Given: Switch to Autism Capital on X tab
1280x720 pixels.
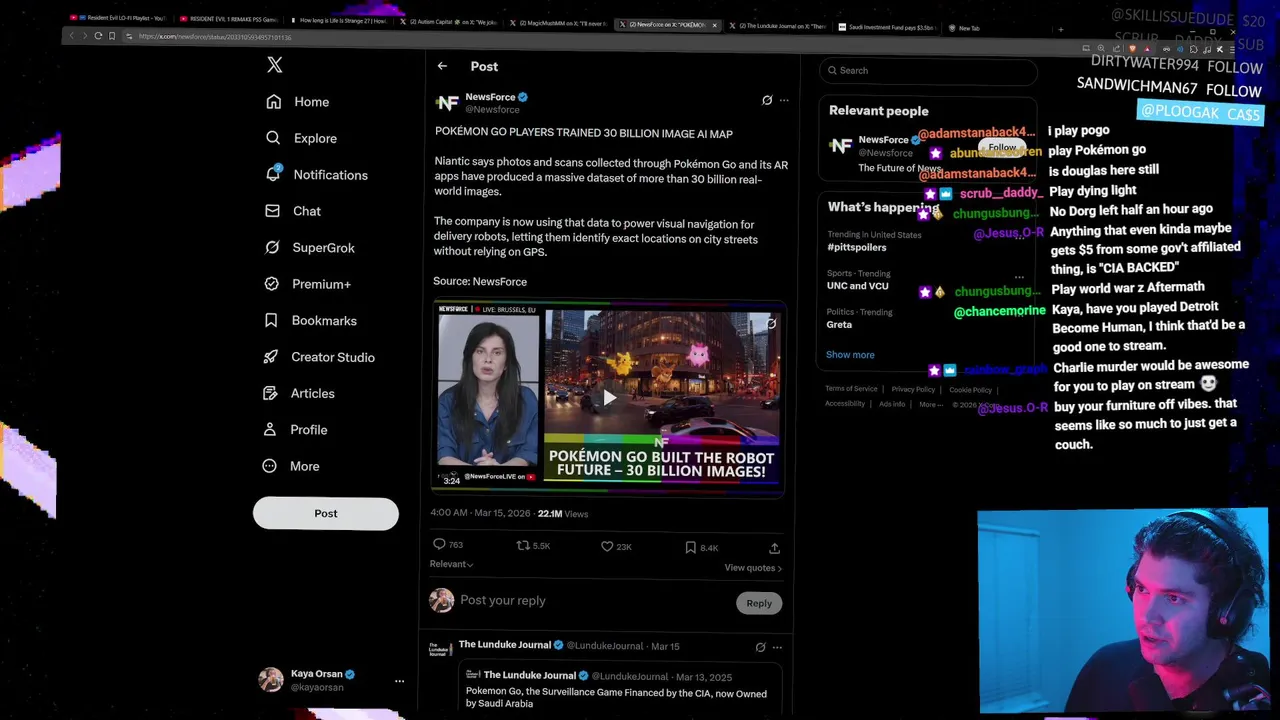Looking at the screenshot, I should (446, 21).
